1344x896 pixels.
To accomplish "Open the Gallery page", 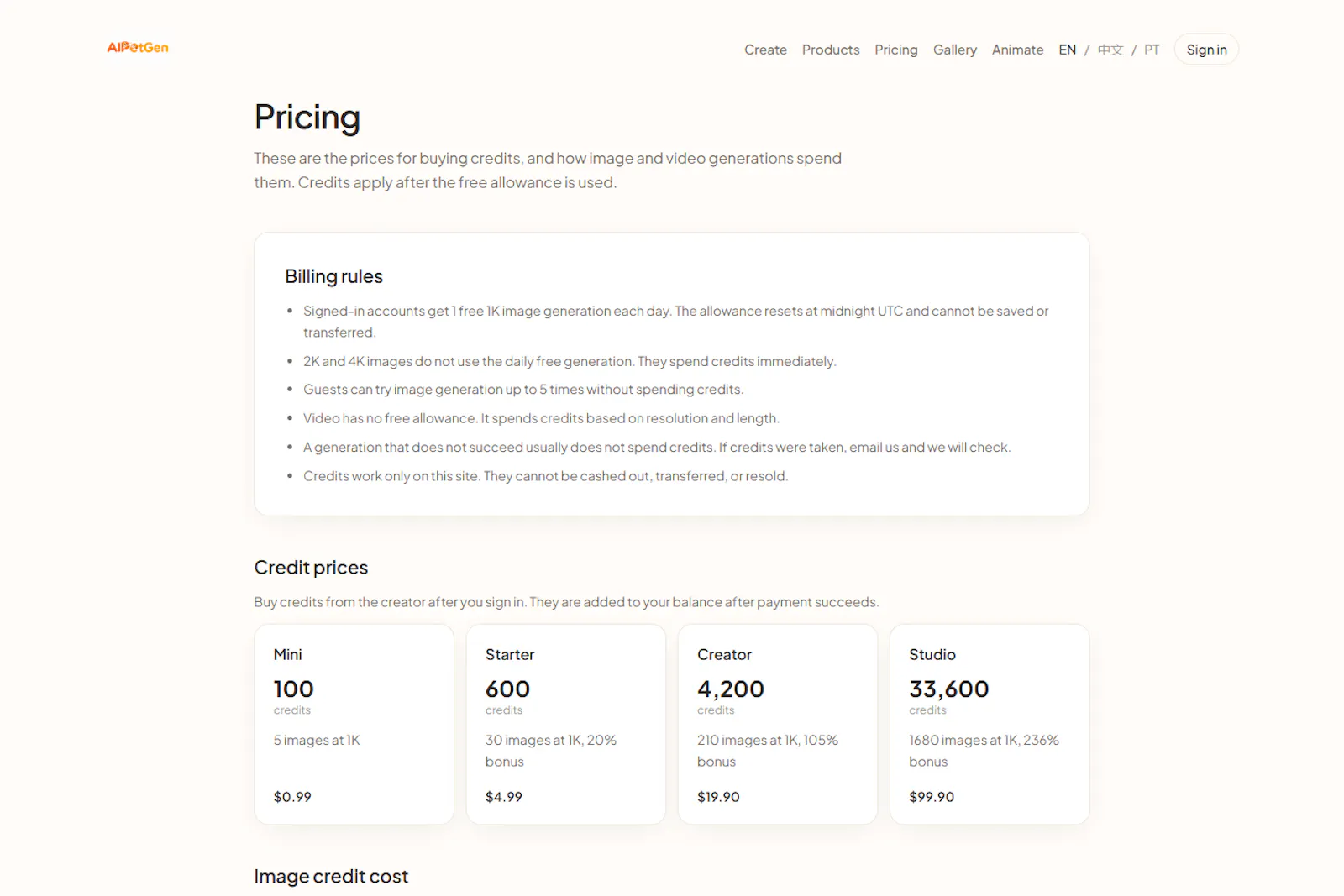I will [955, 50].
